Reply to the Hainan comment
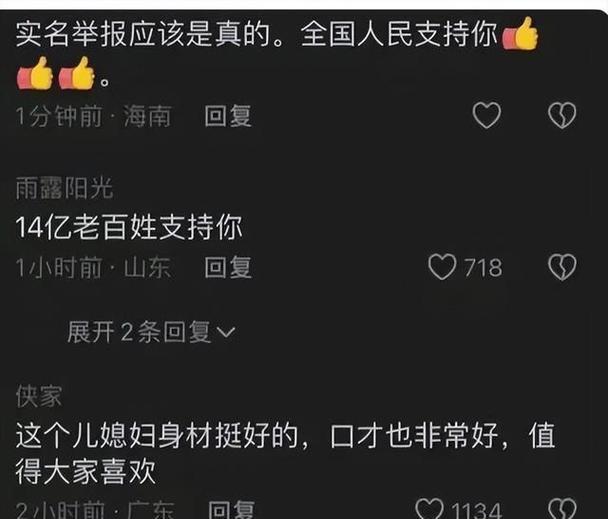Screen dimensions: 608x519 228,116
